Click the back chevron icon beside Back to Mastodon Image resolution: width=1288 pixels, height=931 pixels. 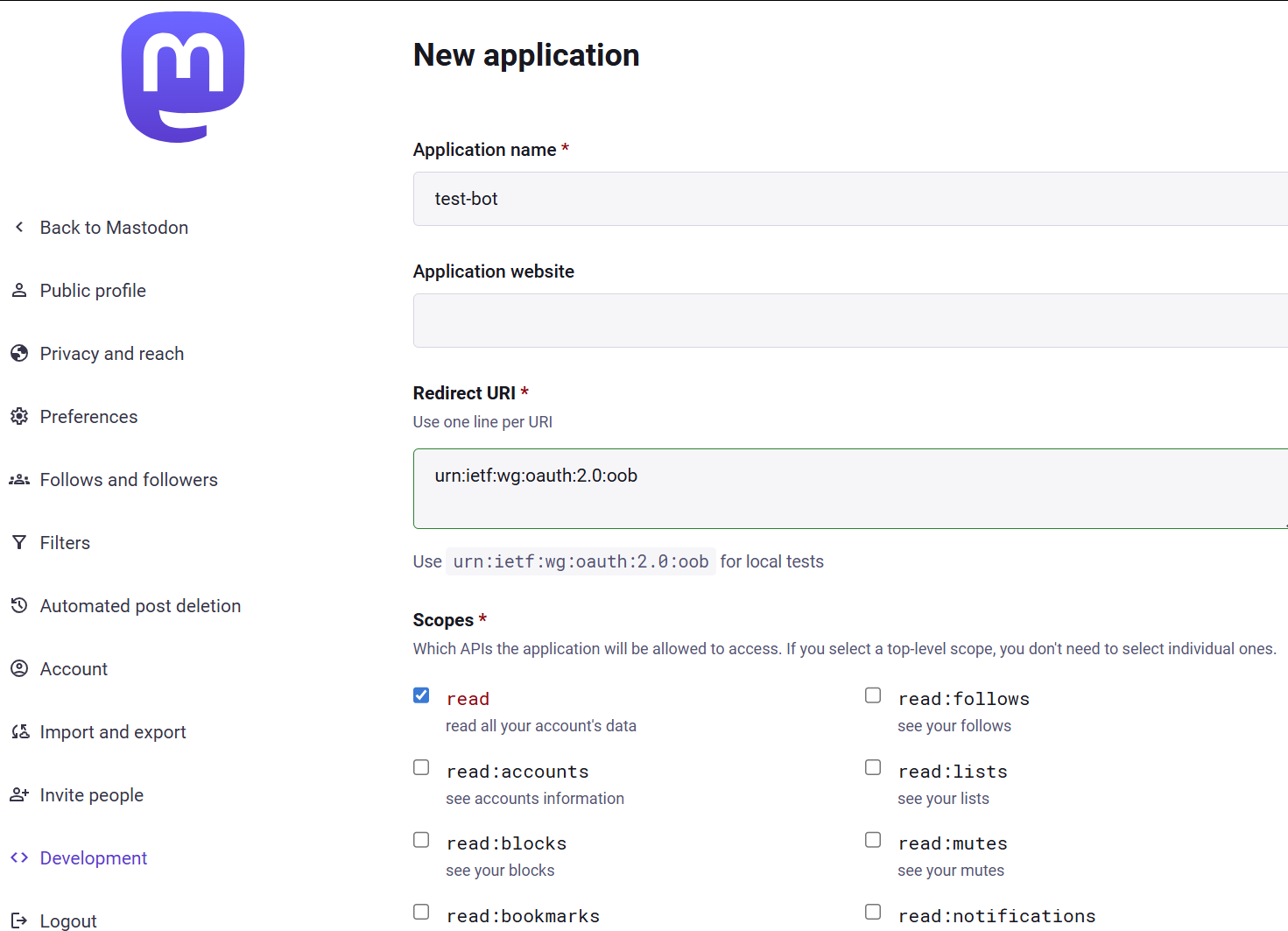coord(19,228)
